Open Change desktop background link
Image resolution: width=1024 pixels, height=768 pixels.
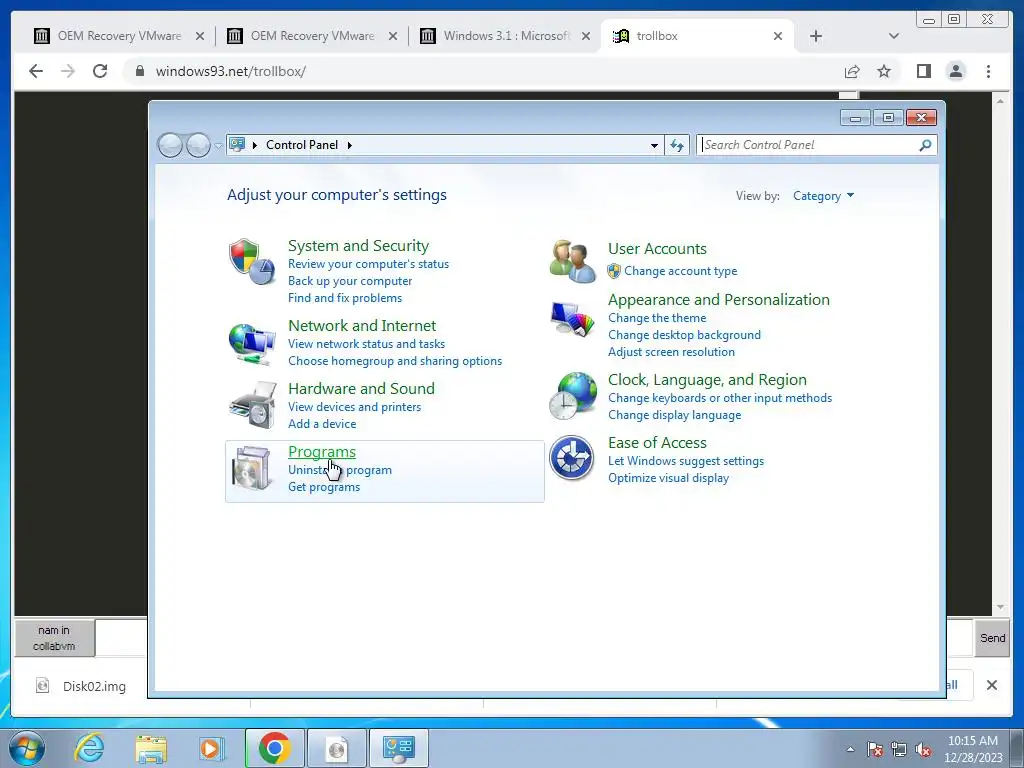[684, 335]
